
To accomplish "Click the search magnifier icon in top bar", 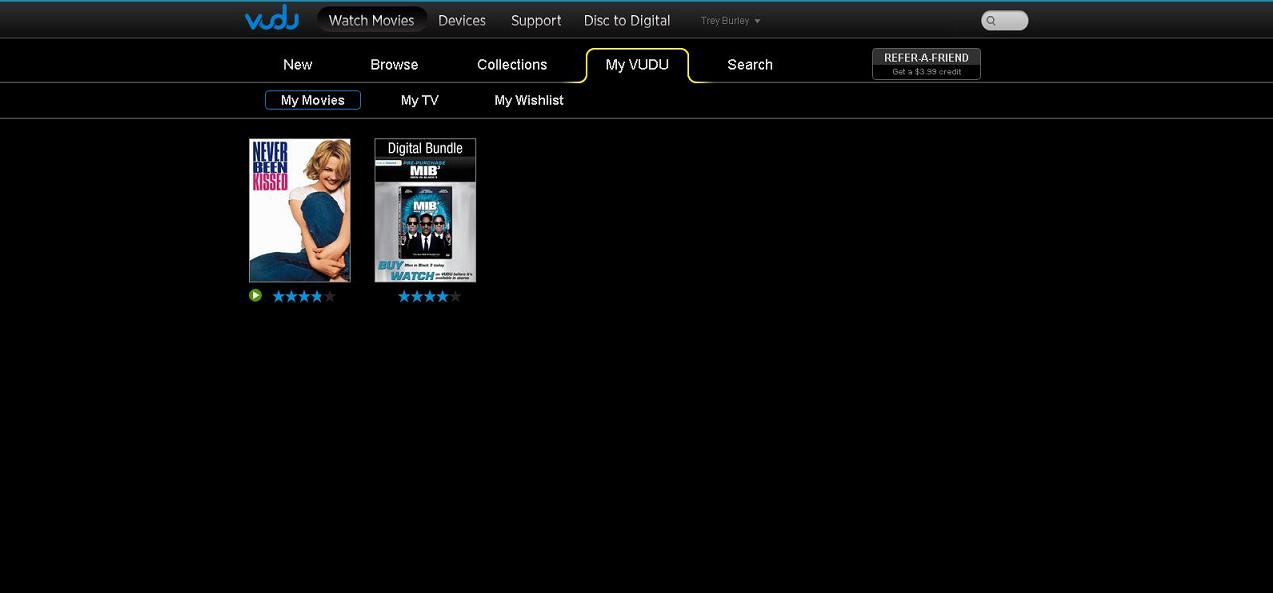I will coord(991,20).
